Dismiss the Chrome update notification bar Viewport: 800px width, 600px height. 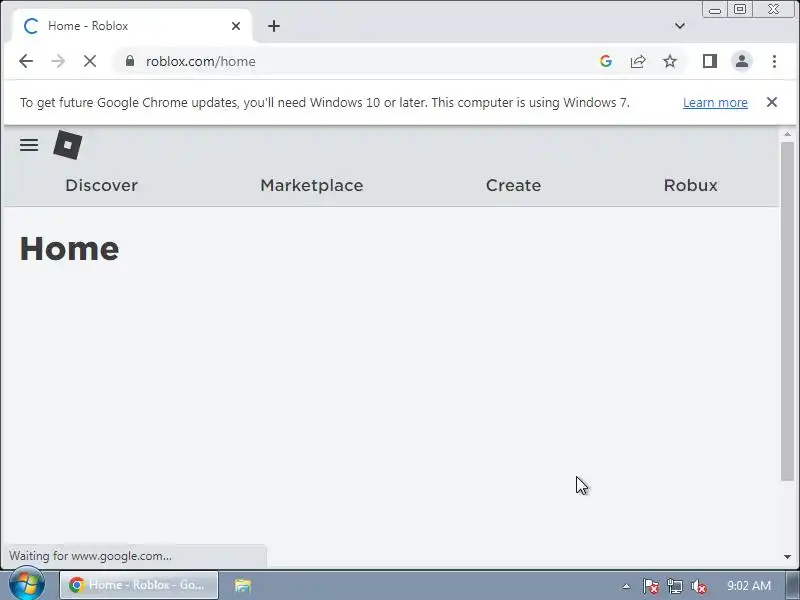772,102
